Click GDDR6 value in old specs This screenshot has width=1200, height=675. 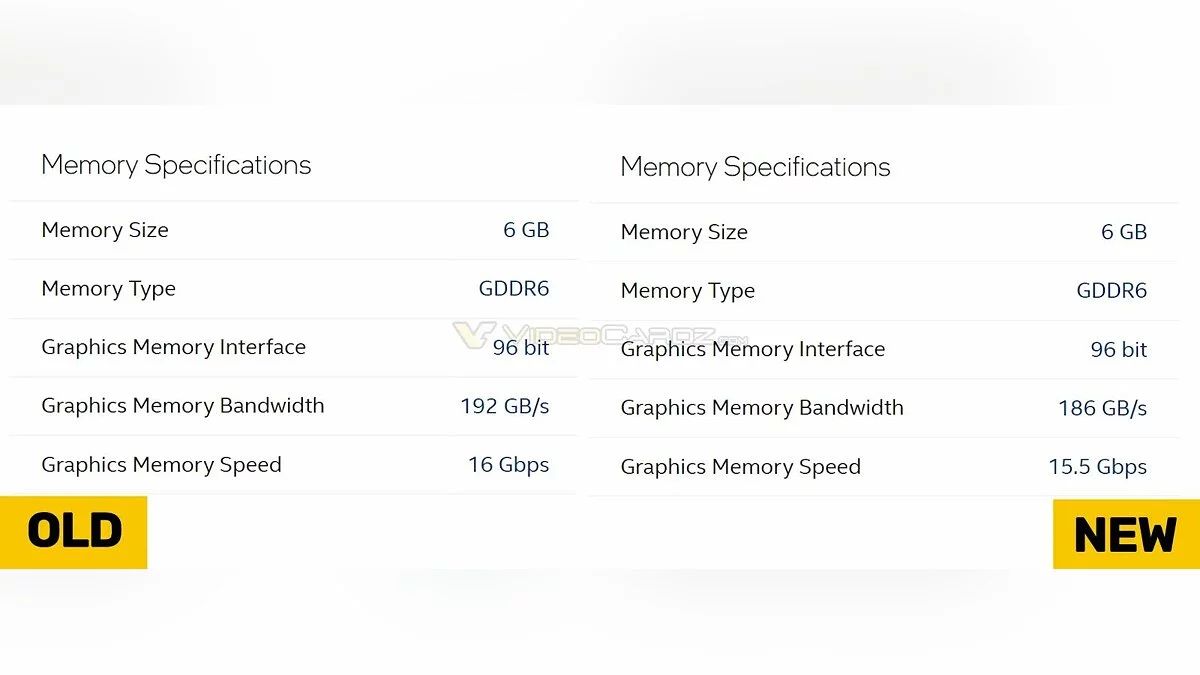pyautogui.click(x=514, y=289)
